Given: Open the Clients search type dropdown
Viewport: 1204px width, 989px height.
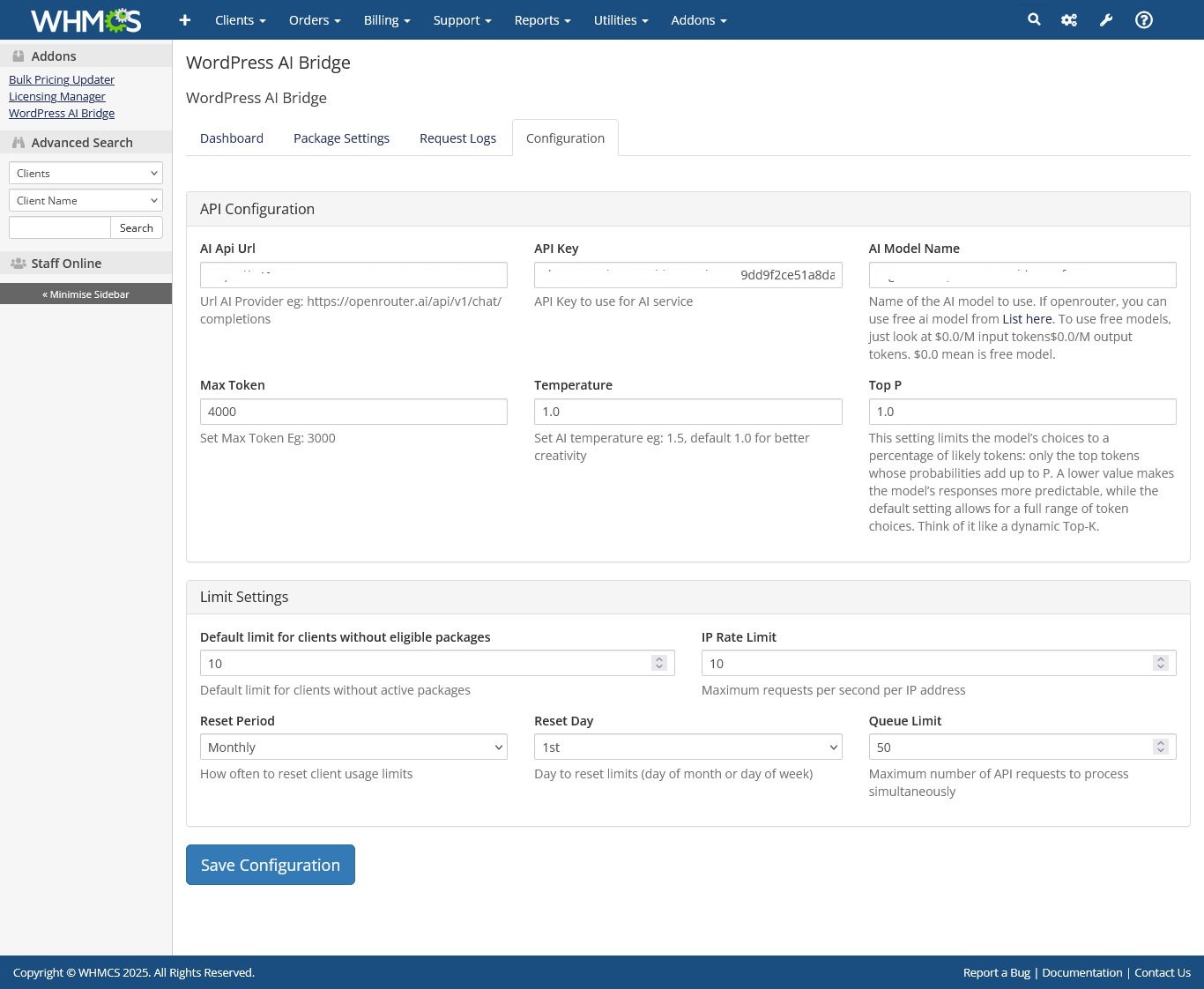Looking at the screenshot, I should click(85, 173).
